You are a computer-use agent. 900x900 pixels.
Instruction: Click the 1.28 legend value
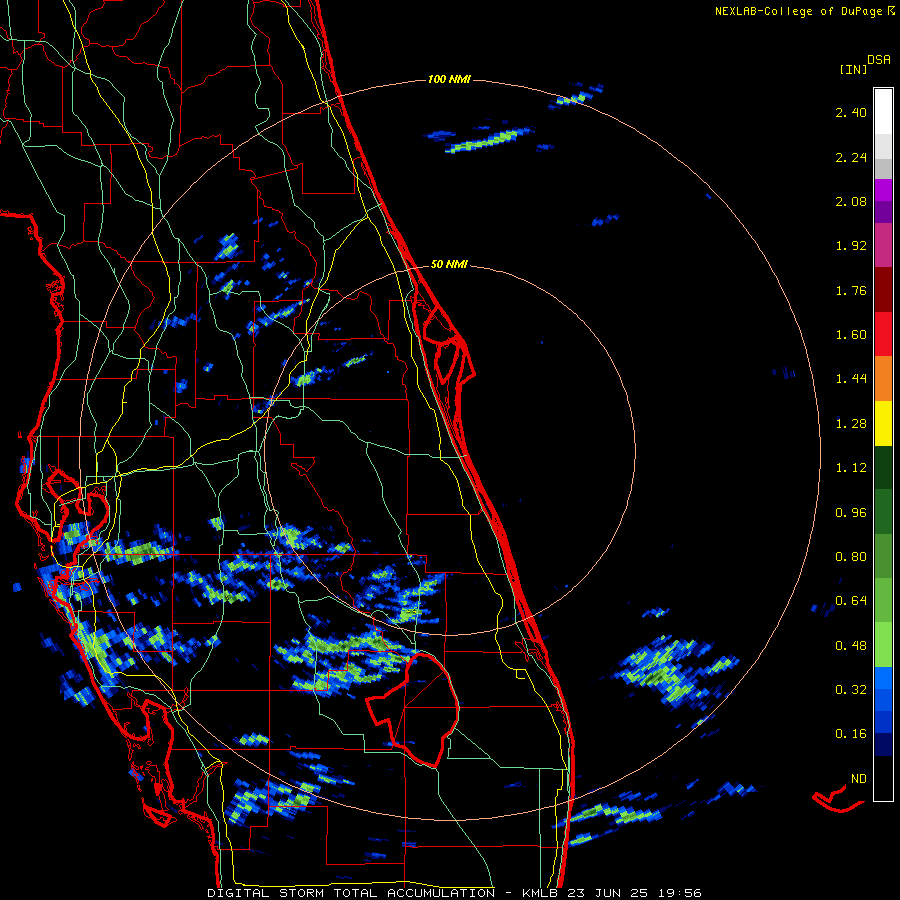[851, 424]
